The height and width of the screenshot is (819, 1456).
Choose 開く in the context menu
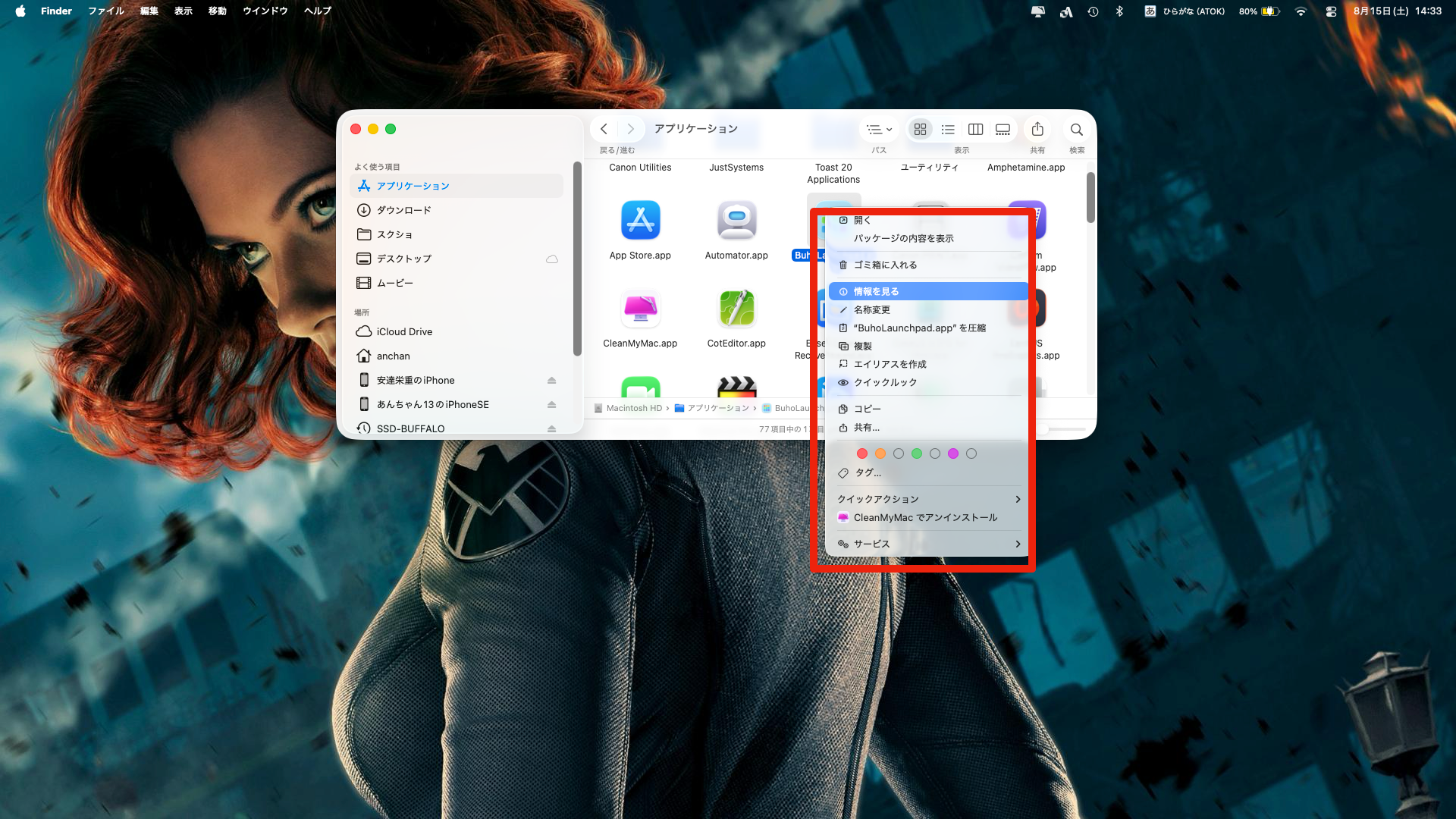click(929, 220)
